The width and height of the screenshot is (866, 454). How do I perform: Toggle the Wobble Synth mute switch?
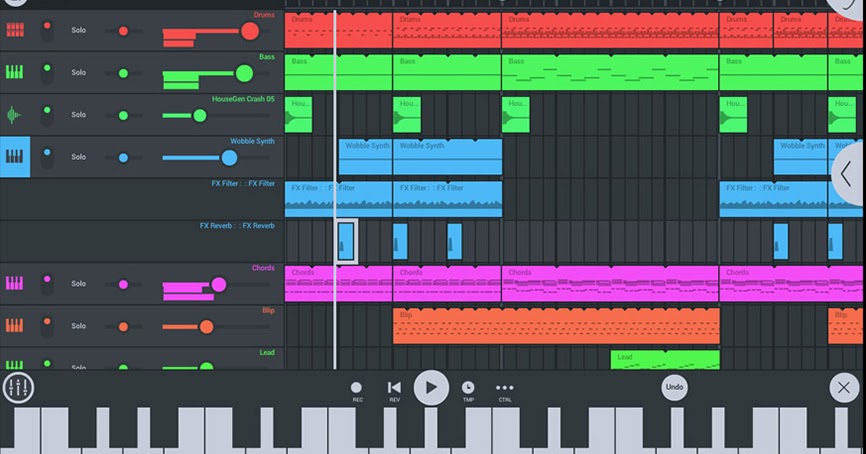click(x=47, y=157)
